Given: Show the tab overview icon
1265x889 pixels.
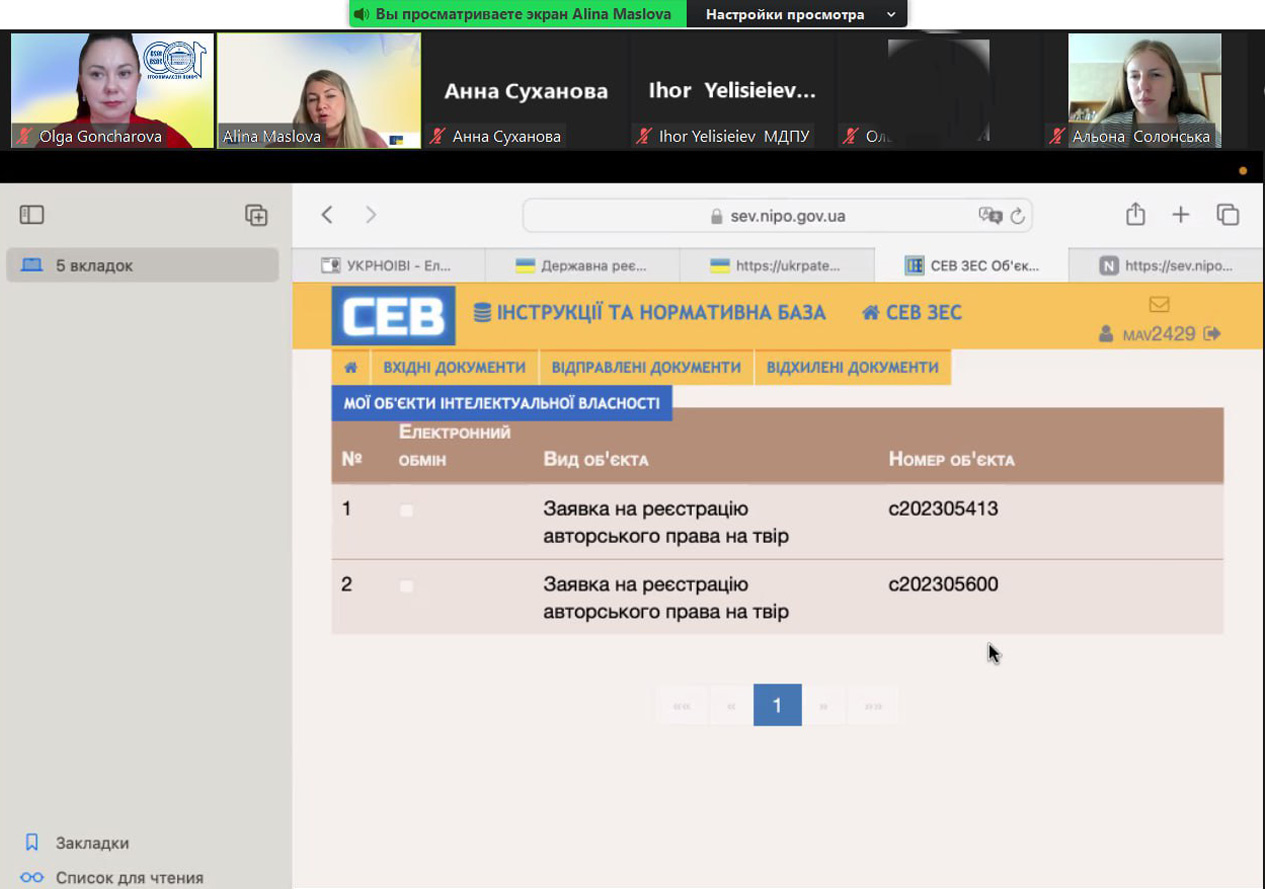Looking at the screenshot, I should (x=1227, y=214).
